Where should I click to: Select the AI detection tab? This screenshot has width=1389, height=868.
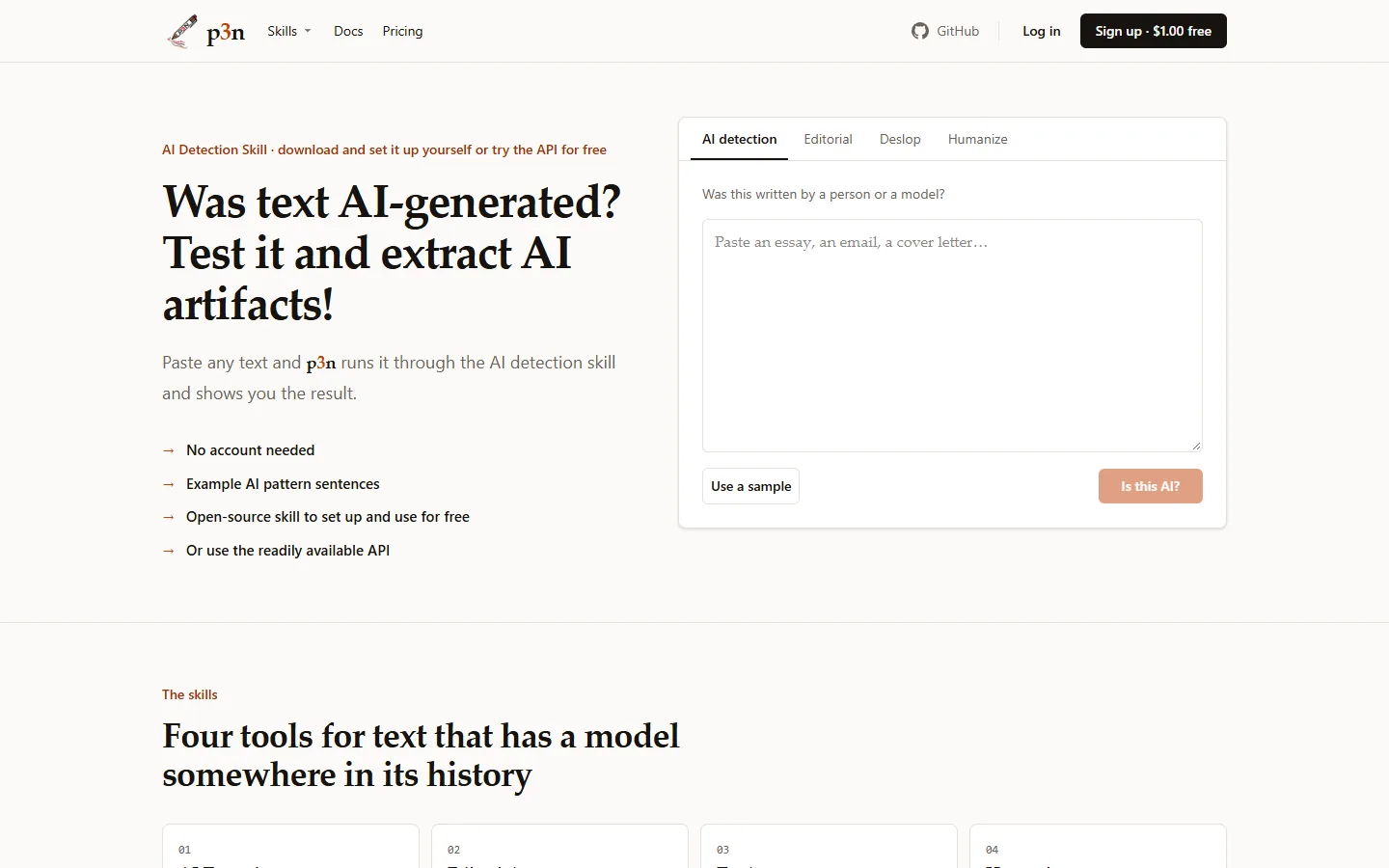(740, 139)
